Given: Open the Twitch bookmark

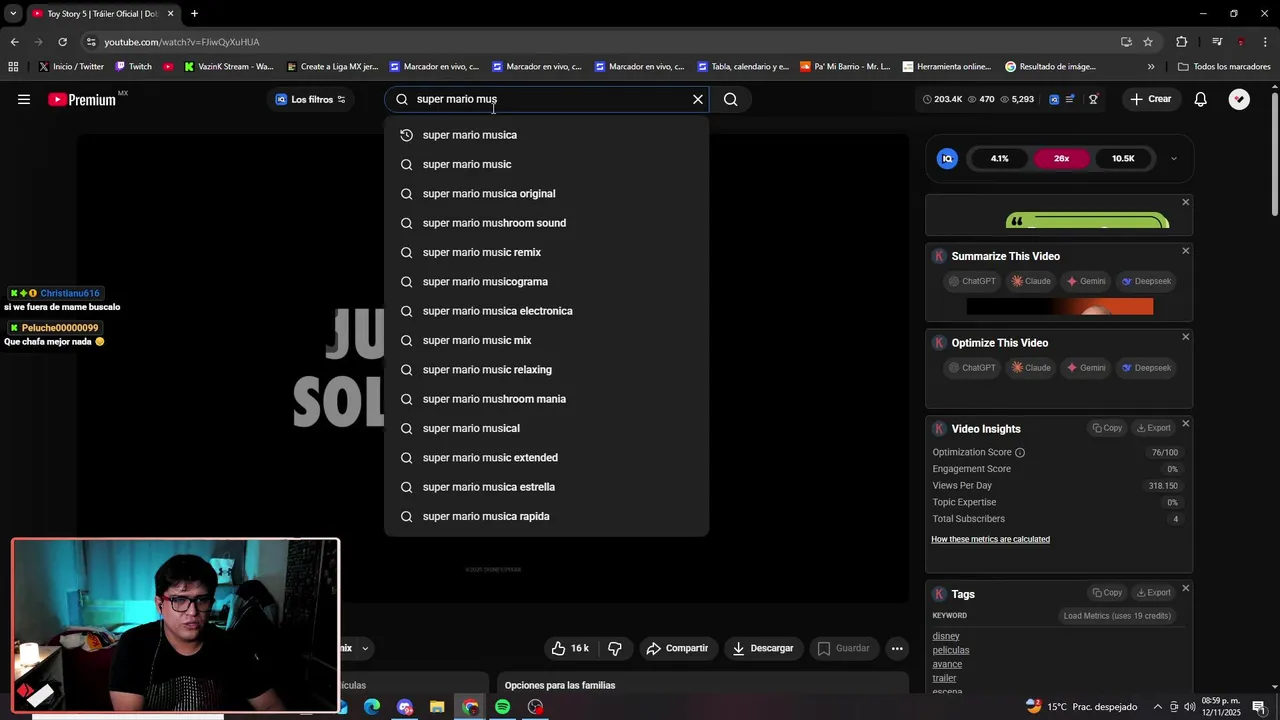Looking at the screenshot, I should pyautogui.click(x=134, y=67).
